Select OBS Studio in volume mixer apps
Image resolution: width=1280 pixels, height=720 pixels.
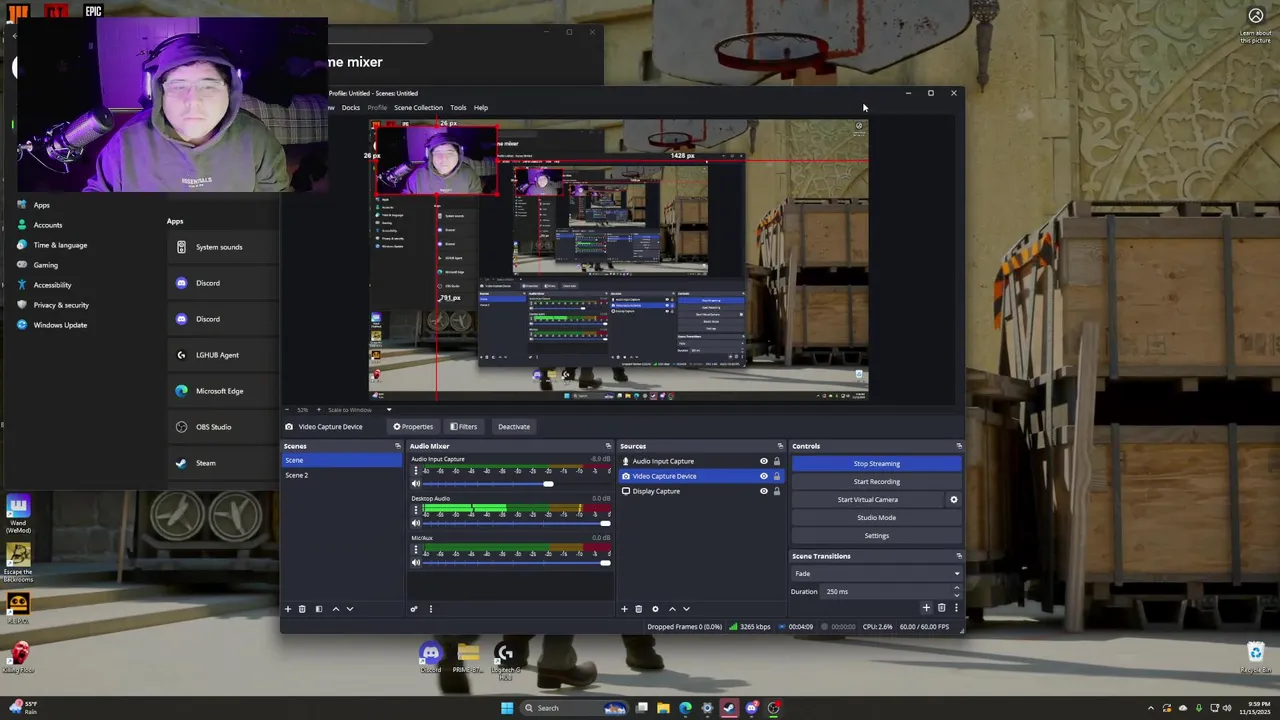tap(222, 427)
